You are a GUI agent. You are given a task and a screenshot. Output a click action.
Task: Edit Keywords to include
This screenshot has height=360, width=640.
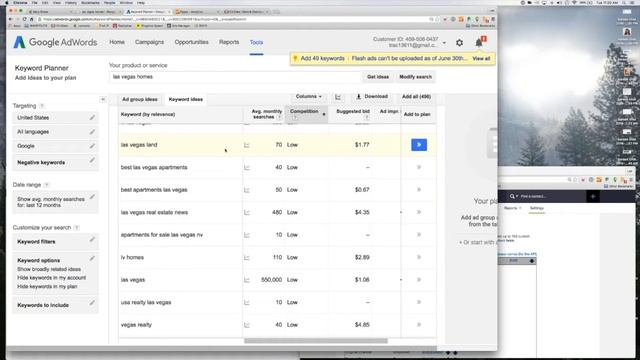pyautogui.click(x=92, y=303)
